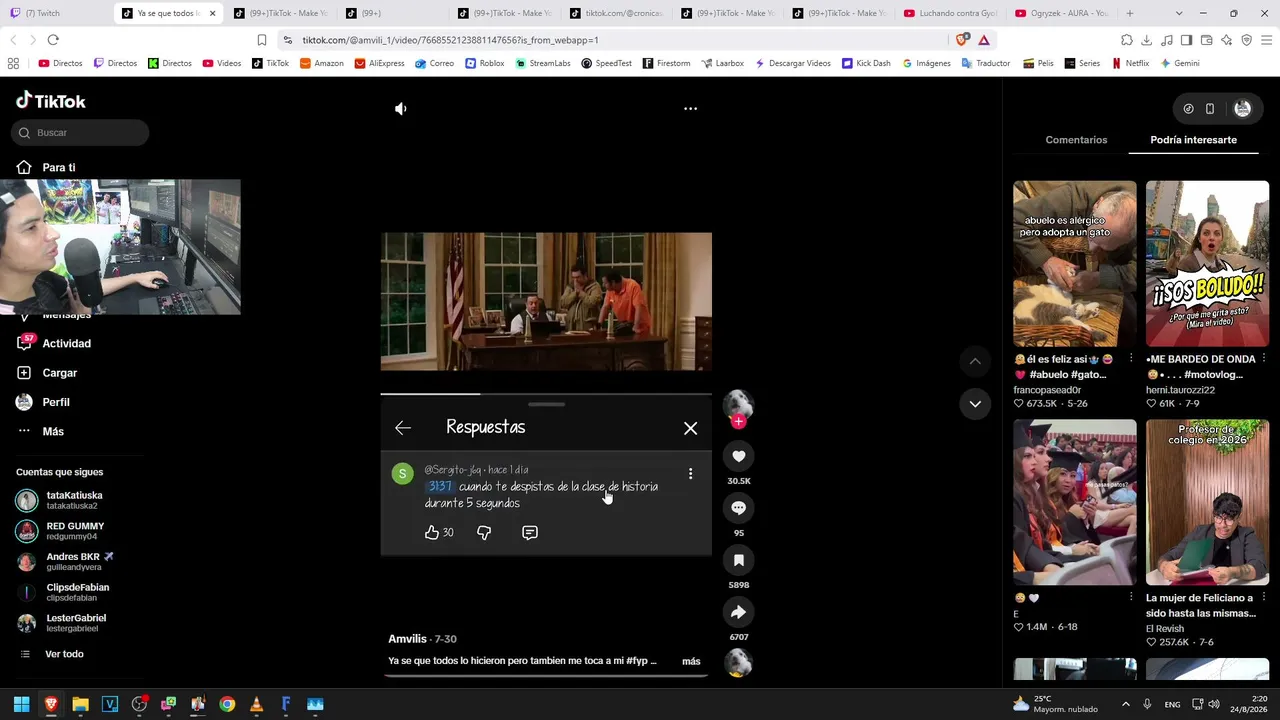The height and width of the screenshot is (720, 1280).
Task: Reply to the comment via chat icon
Action: tap(530, 533)
